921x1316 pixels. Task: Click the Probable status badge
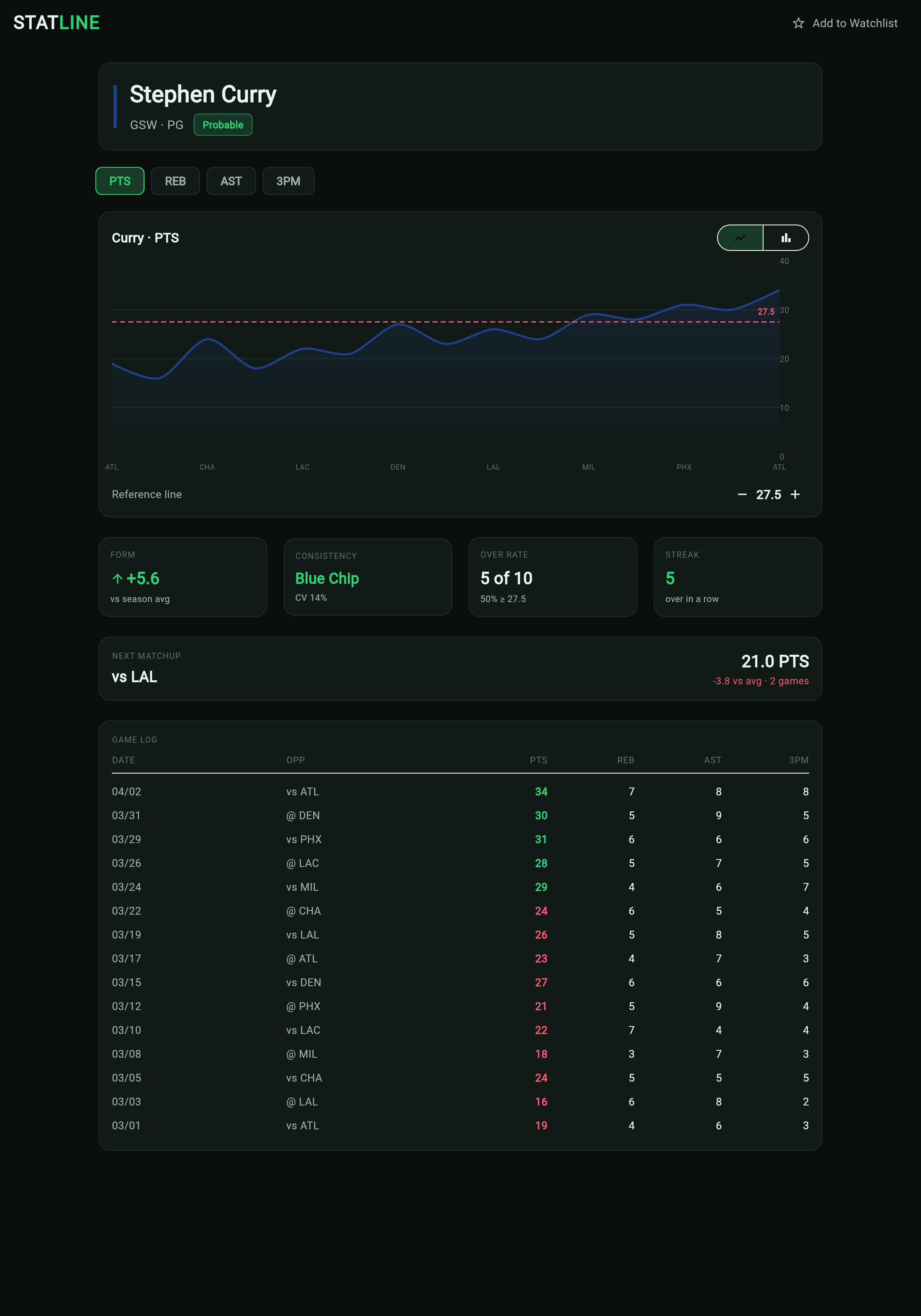[x=223, y=125]
